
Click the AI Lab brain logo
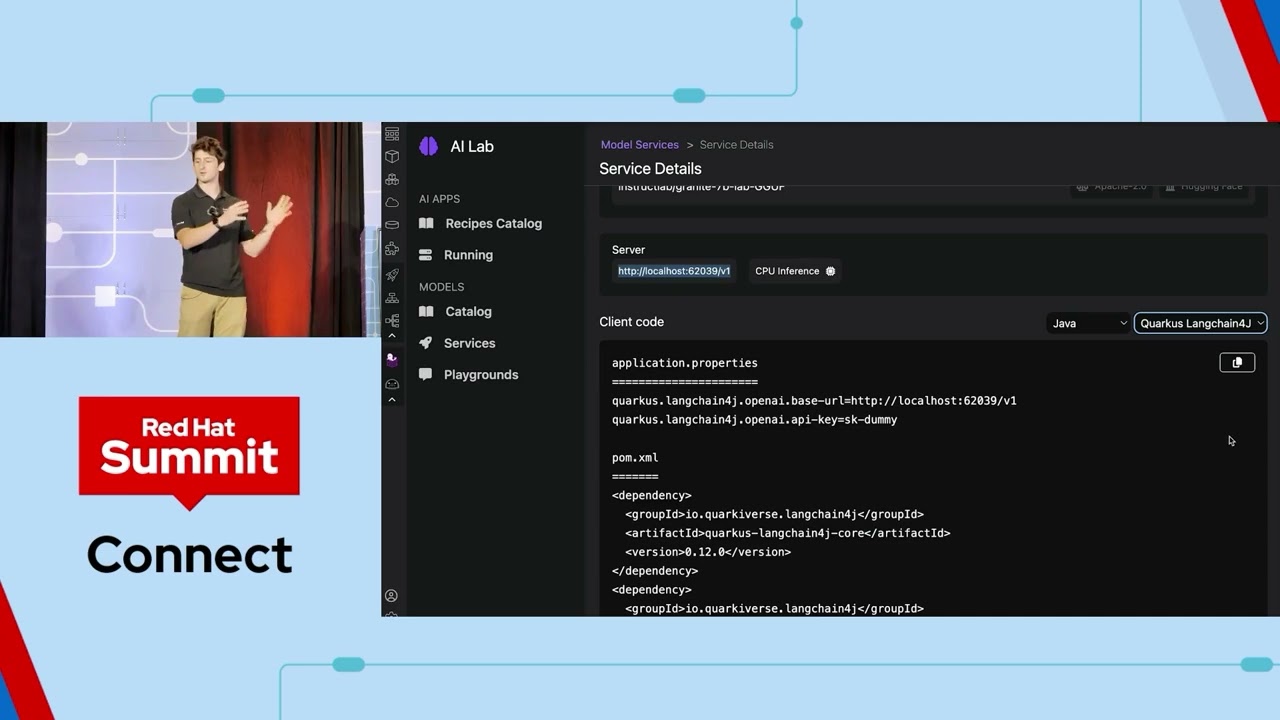pyautogui.click(x=429, y=146)
